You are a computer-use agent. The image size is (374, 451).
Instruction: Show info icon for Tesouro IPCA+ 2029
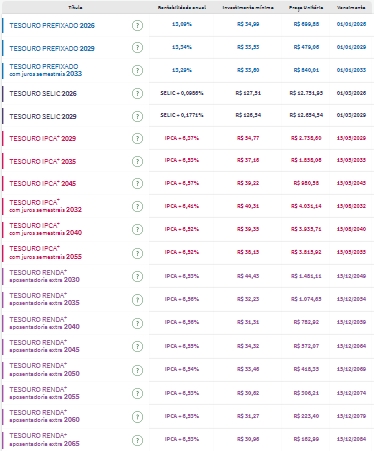[x=137, y=138]
